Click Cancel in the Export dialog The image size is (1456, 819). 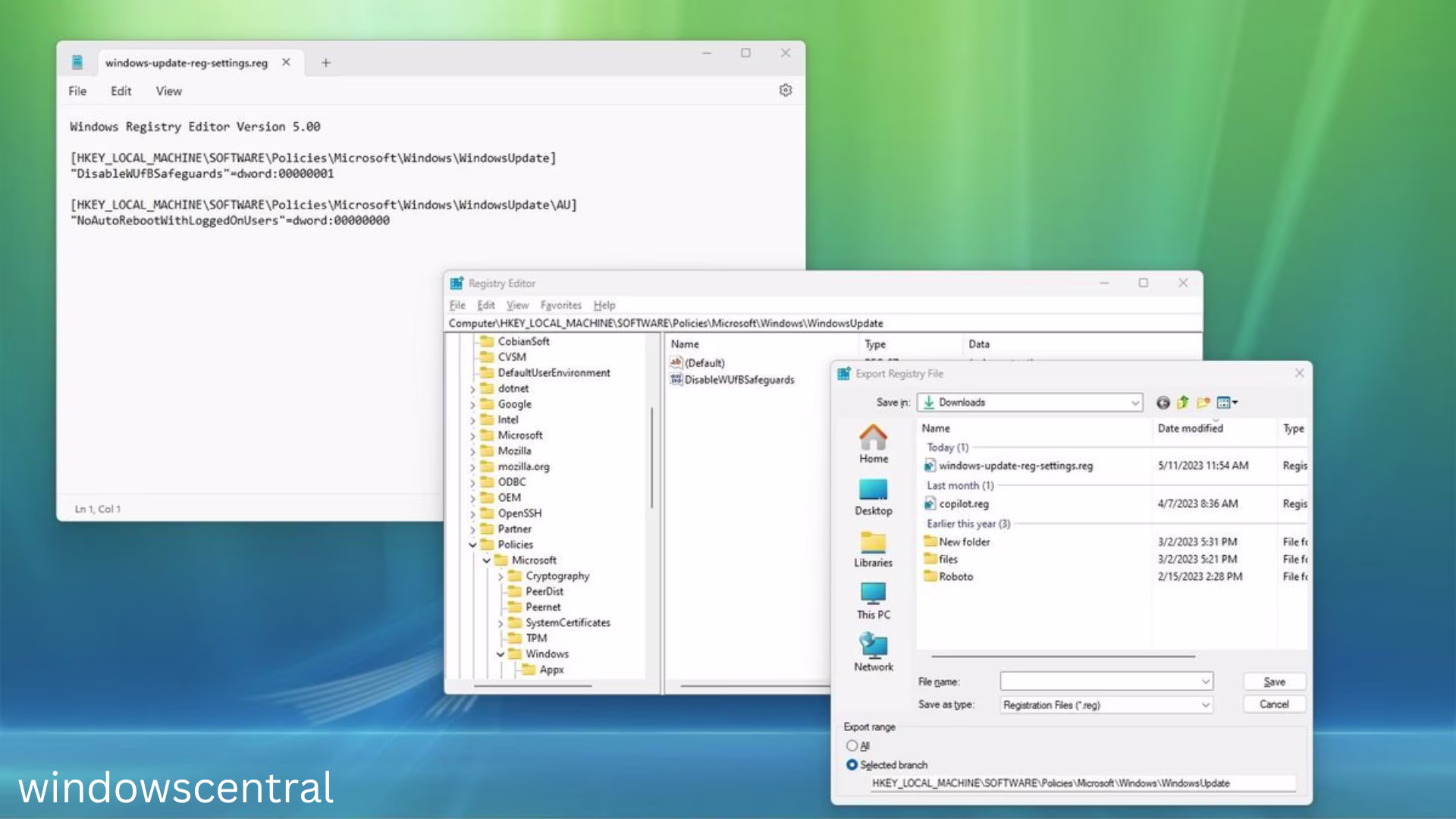tap(1274, 704)
